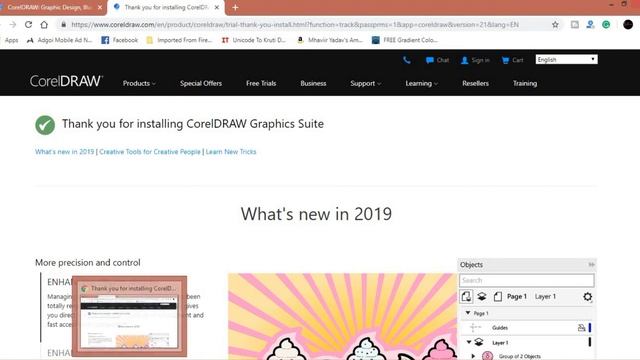The image size is (640, 360).
Task: Click the CorelDRAW logo
Action: 66,81
